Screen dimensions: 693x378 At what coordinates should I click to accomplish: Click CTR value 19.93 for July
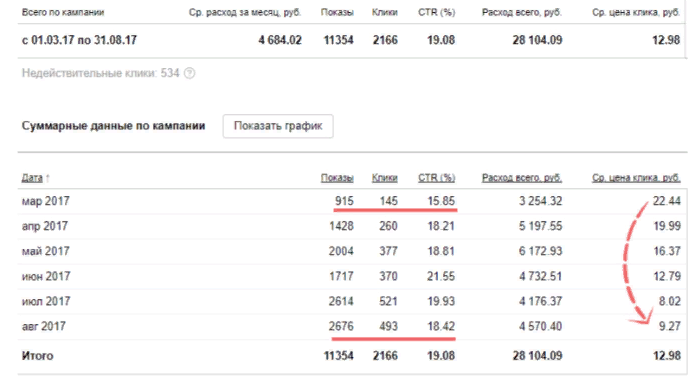coord(441,302)
